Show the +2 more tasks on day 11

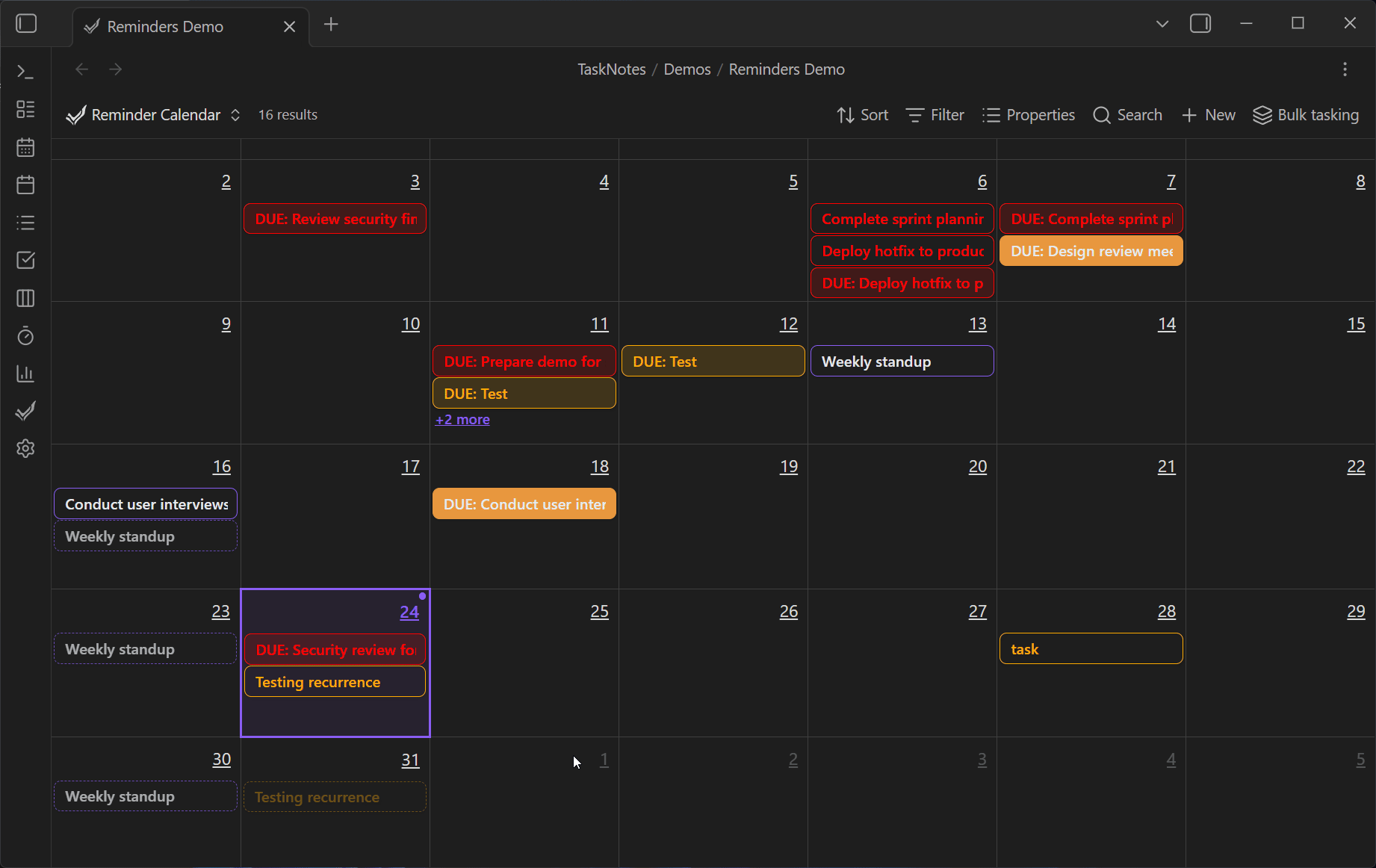[x=462, y=419]
